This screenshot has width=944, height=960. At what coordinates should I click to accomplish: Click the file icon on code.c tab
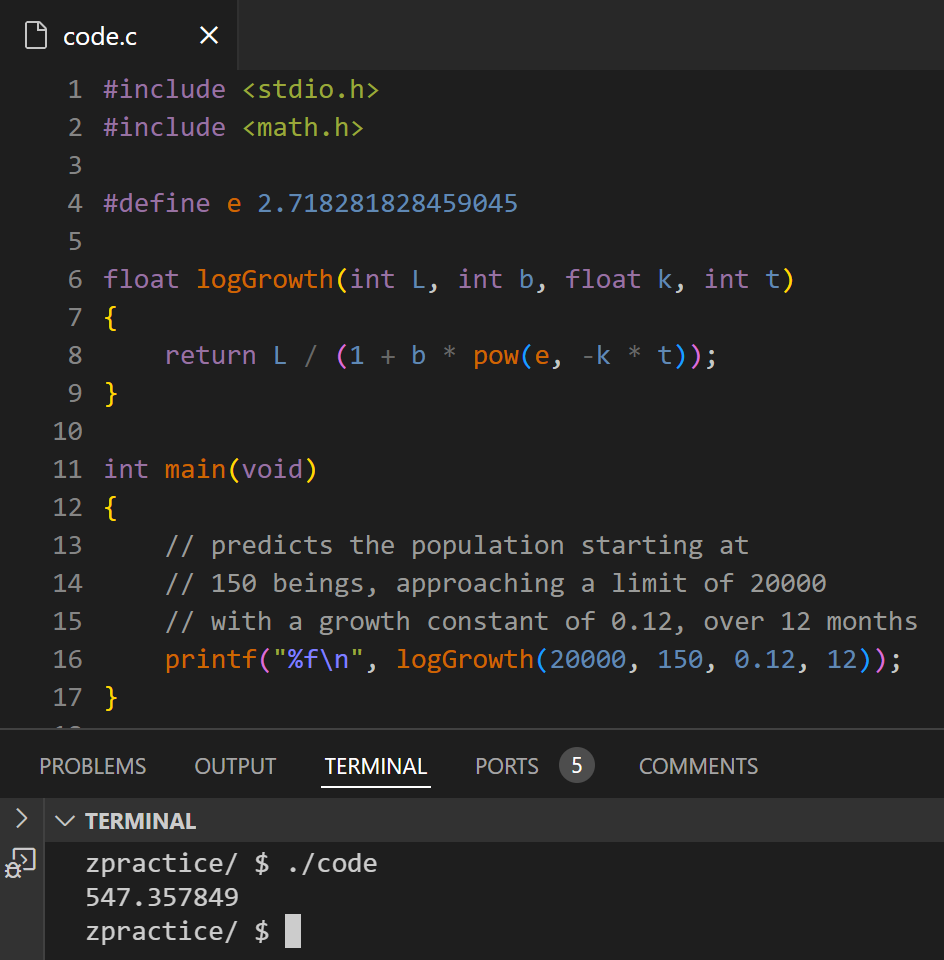tap(36, 35)
